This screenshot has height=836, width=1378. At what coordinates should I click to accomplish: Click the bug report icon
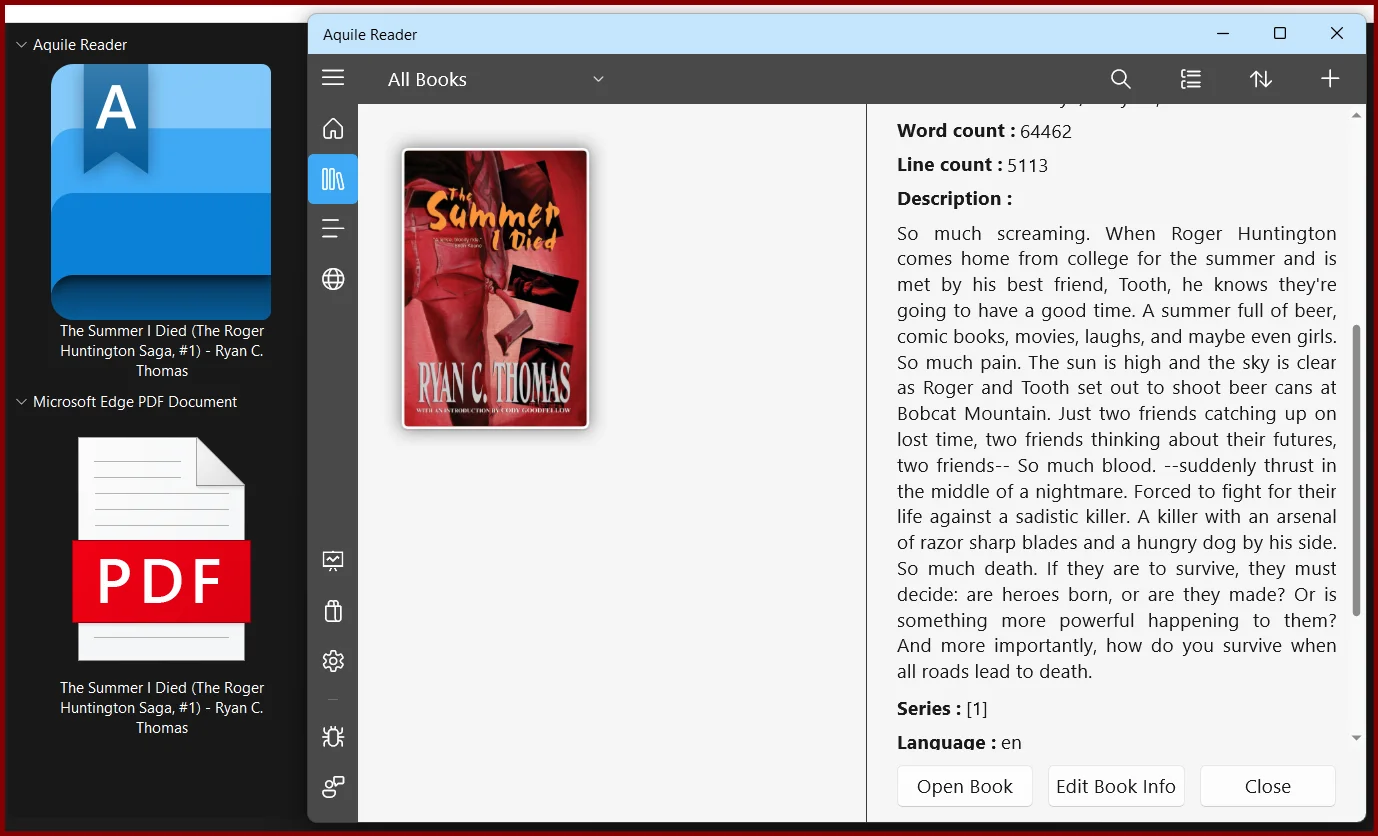coord(333,737)
